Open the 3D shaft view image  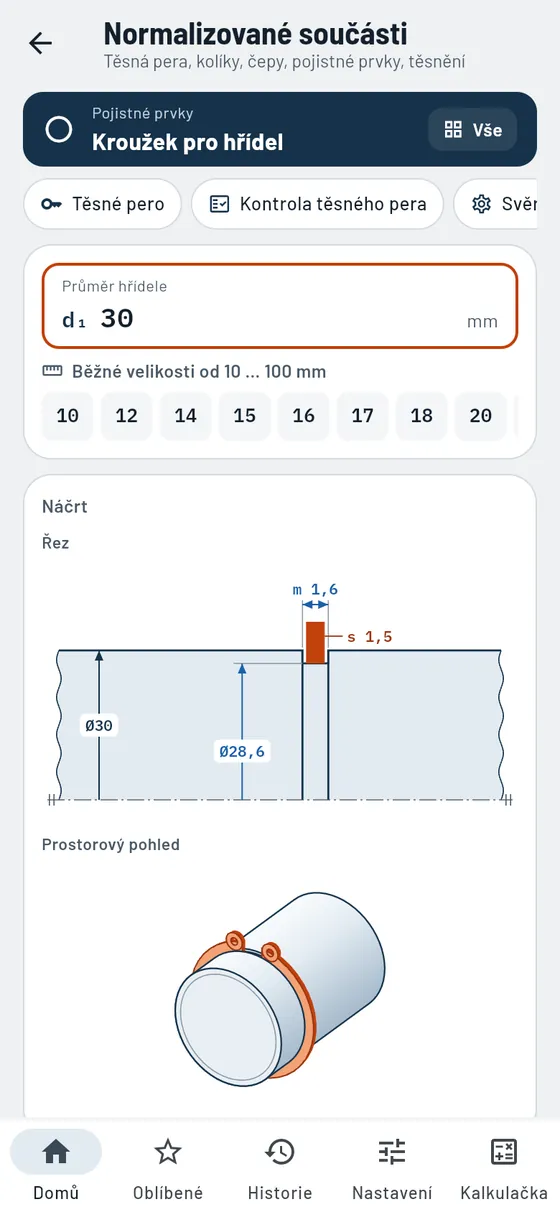[x=280, y=988]
